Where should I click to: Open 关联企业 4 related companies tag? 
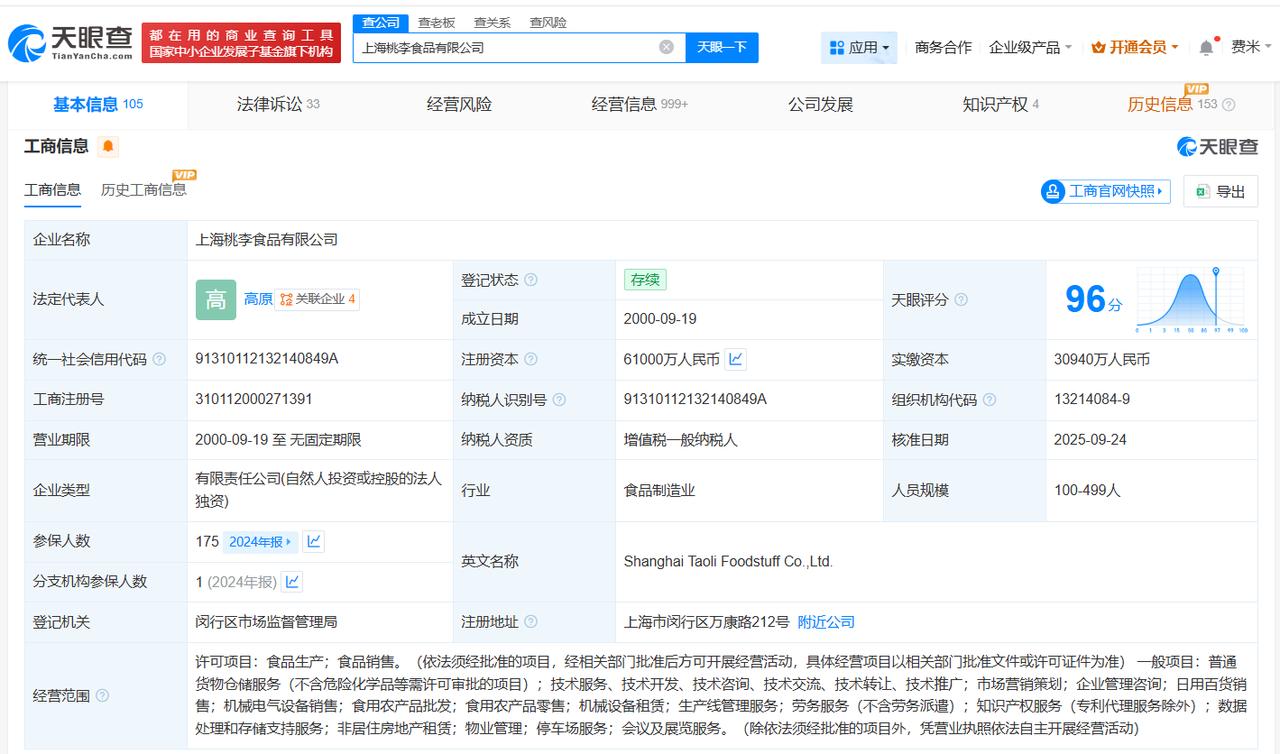[x=318, y=299]
